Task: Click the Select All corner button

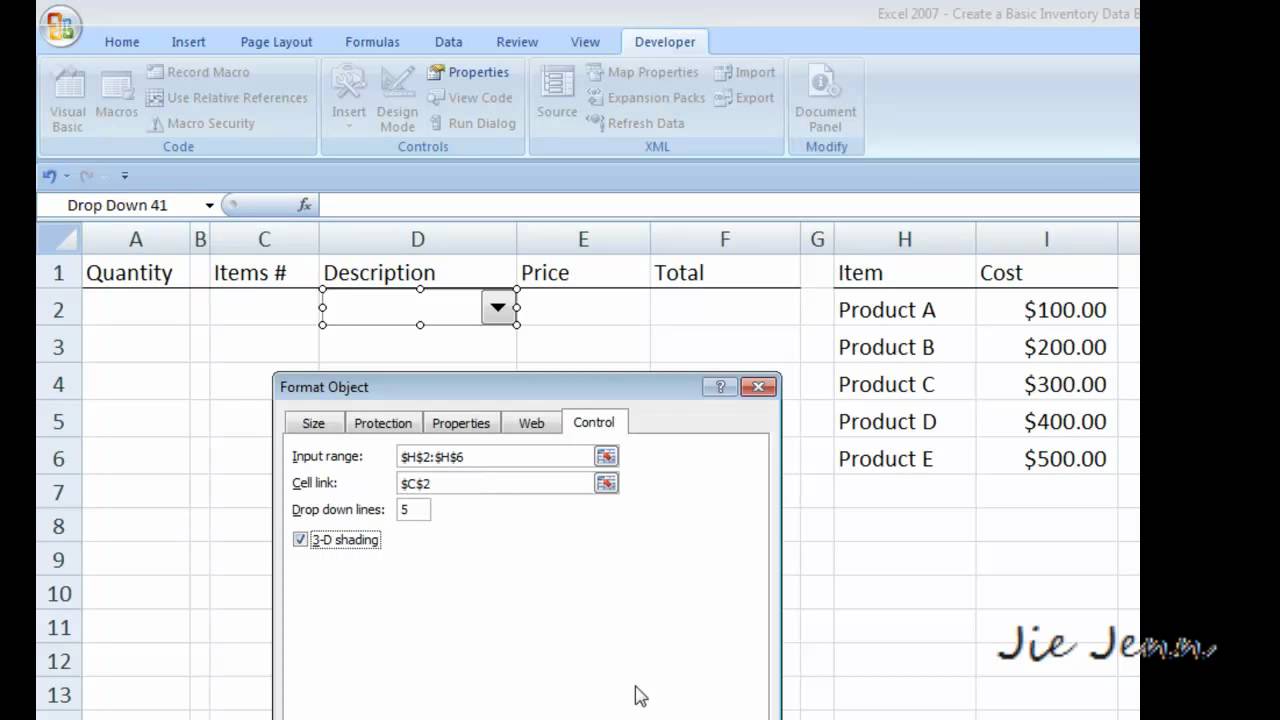Action: (x=59, y=239)
